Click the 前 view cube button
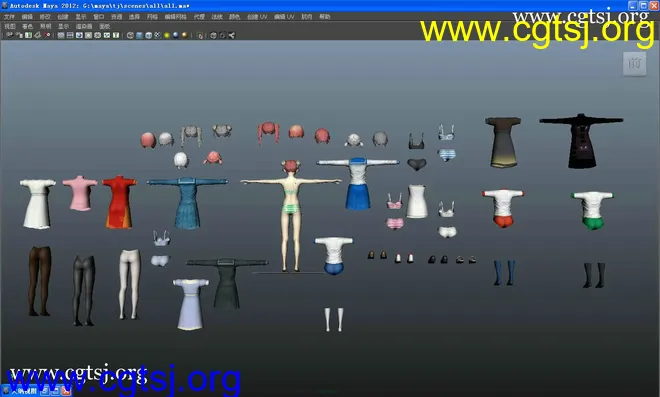Image resolution: width=660 pixels, height=397 pixels. [634, 64]
